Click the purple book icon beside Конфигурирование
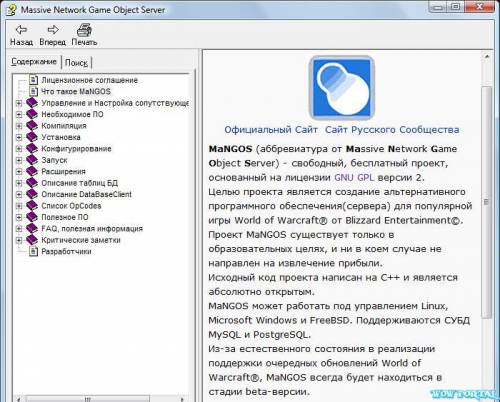 click(32, 149)
